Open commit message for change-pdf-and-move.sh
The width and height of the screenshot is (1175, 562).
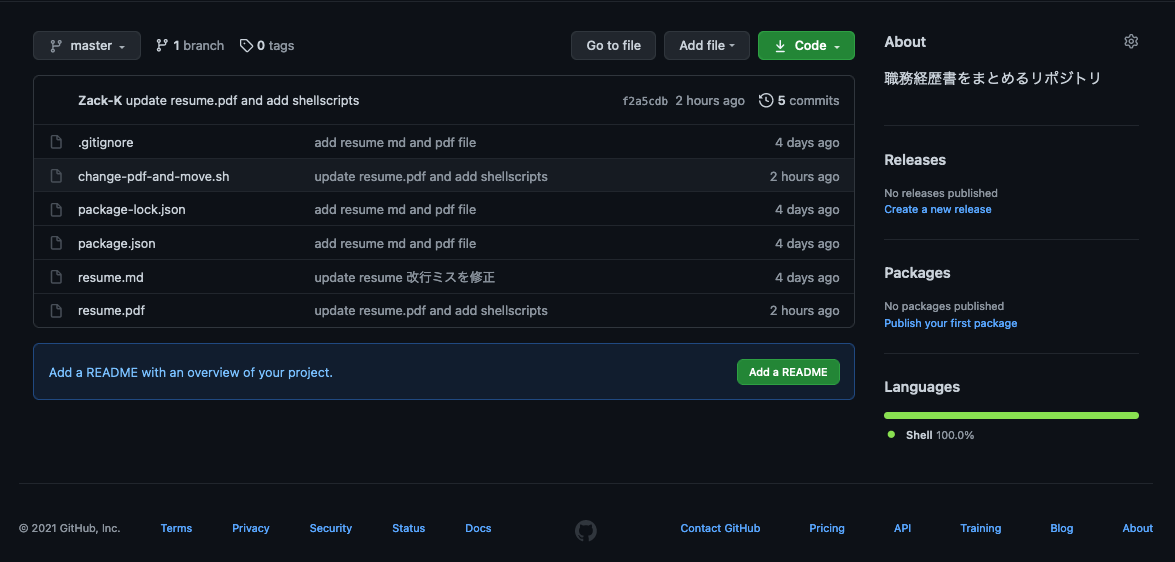(431, 177)
